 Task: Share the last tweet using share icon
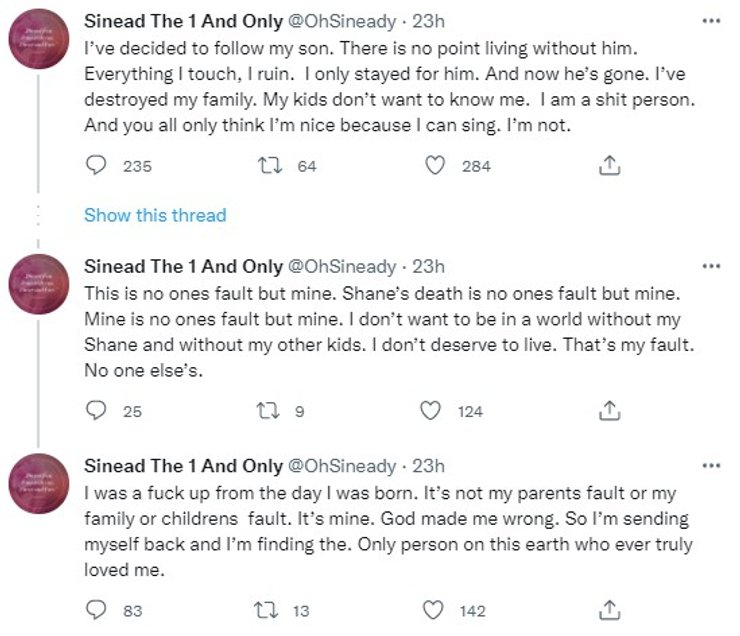(x=609, y=610)
